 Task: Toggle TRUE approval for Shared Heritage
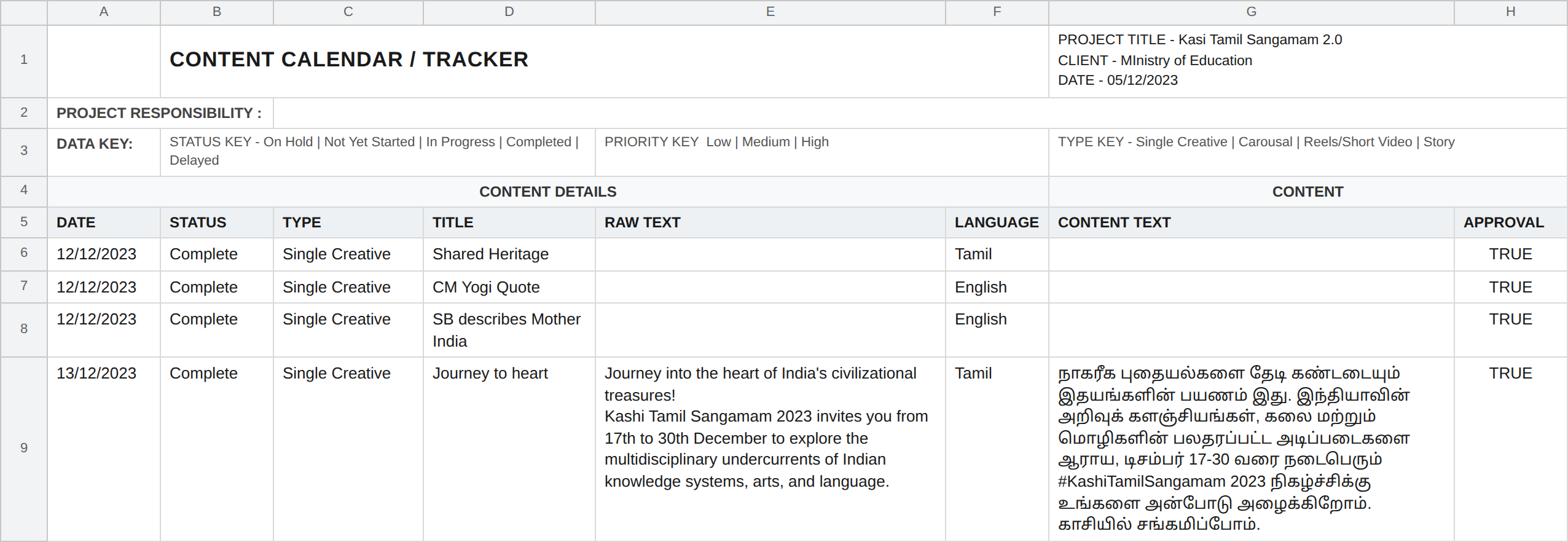tap(1511, 254)
